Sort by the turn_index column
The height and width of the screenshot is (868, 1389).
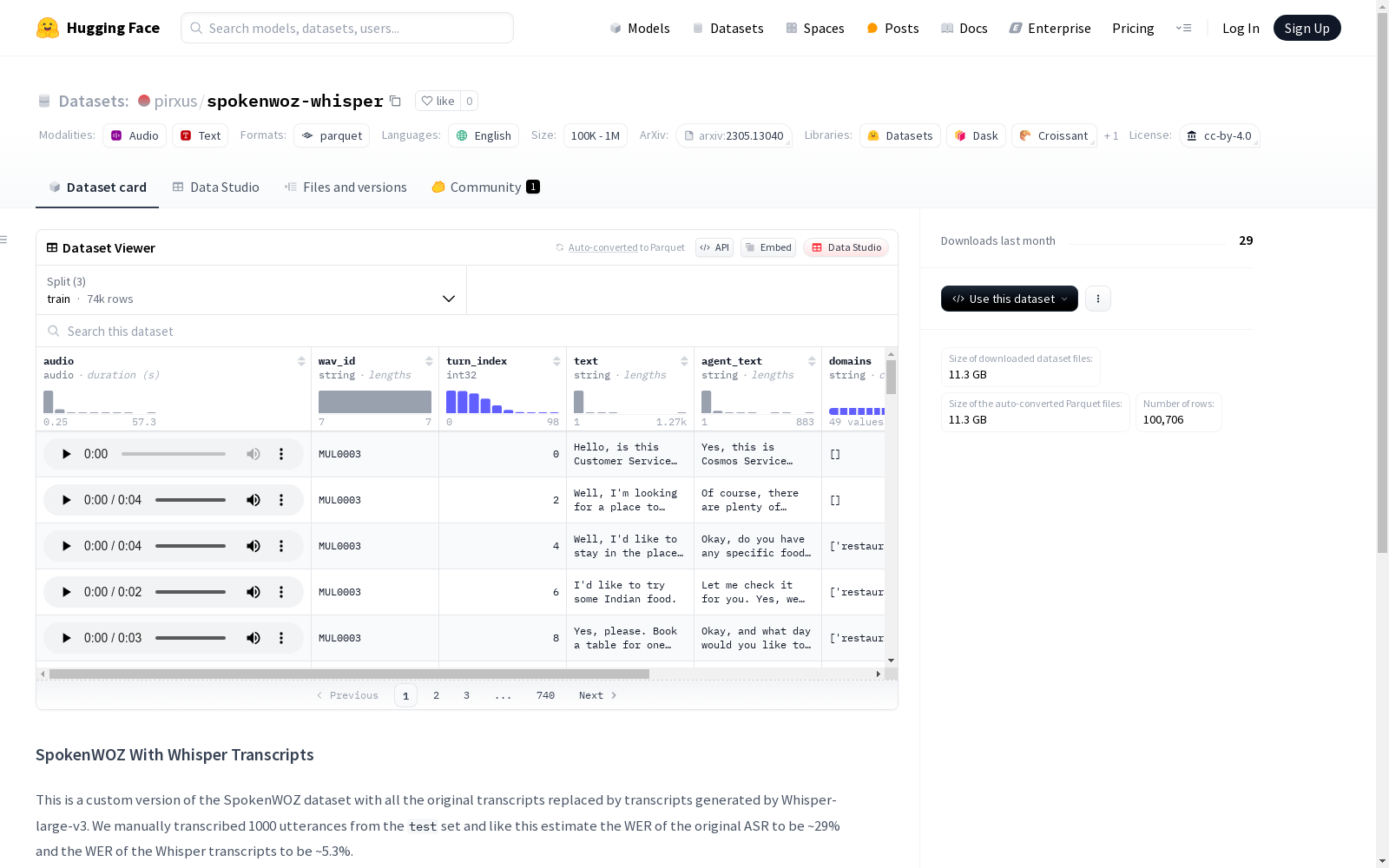tap(556, 361)
